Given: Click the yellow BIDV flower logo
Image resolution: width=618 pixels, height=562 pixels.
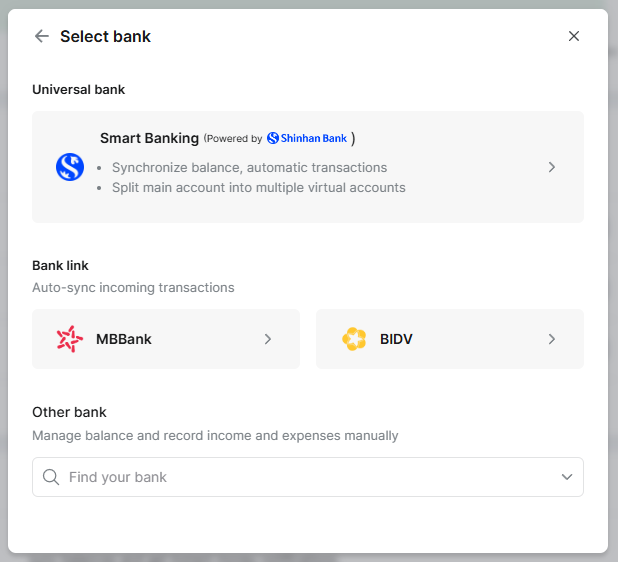Looking at the screenshot, I should coord(354,339).
